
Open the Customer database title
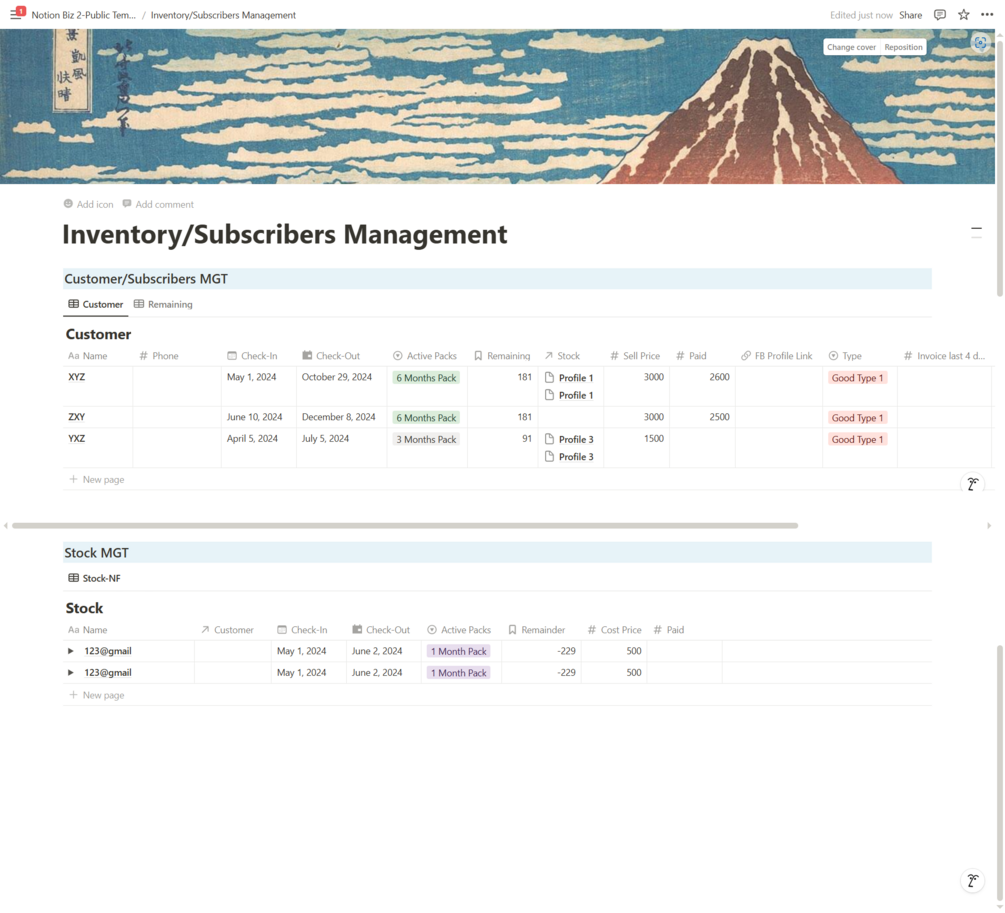(98, 334)
